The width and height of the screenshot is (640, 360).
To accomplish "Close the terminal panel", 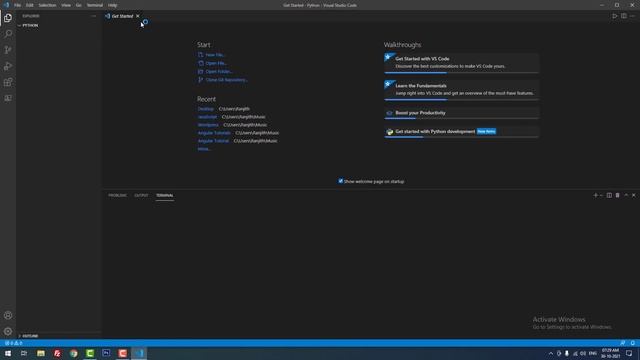I will pos(633,196).
